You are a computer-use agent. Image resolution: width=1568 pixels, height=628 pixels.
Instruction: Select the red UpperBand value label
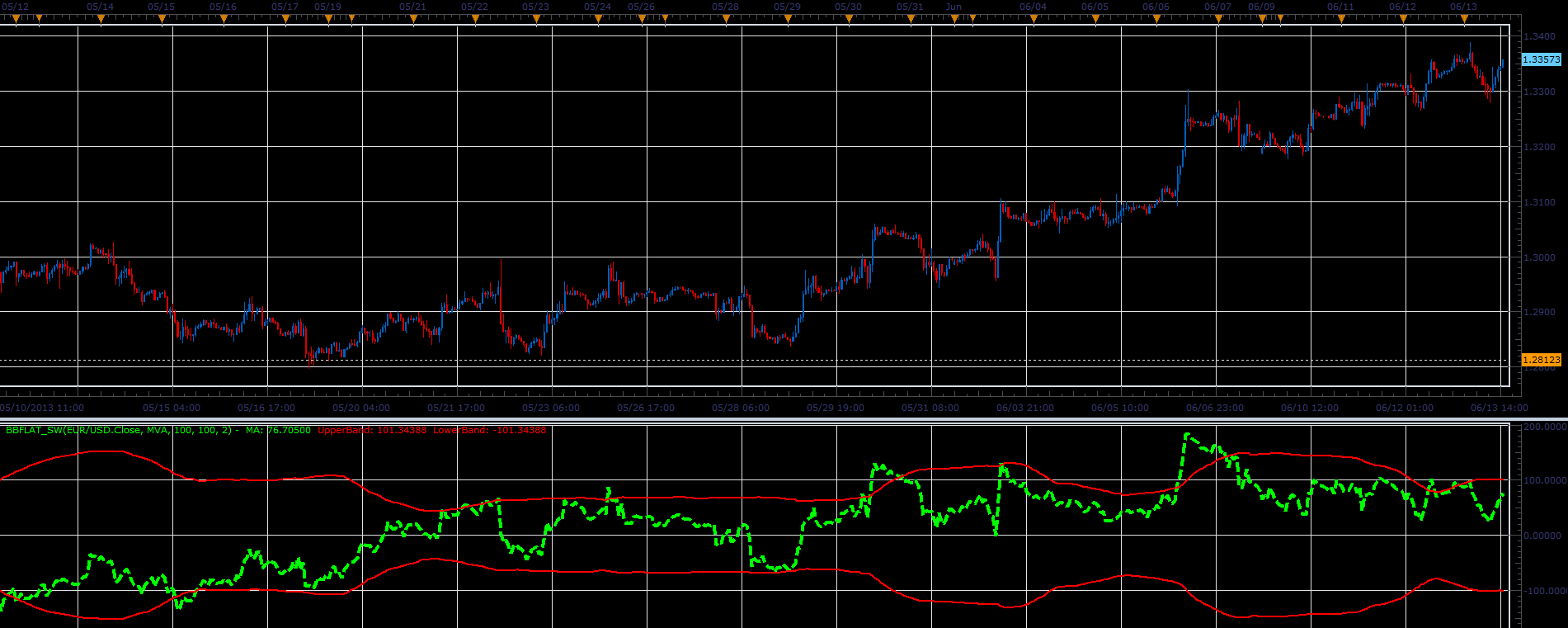(372, 430)
